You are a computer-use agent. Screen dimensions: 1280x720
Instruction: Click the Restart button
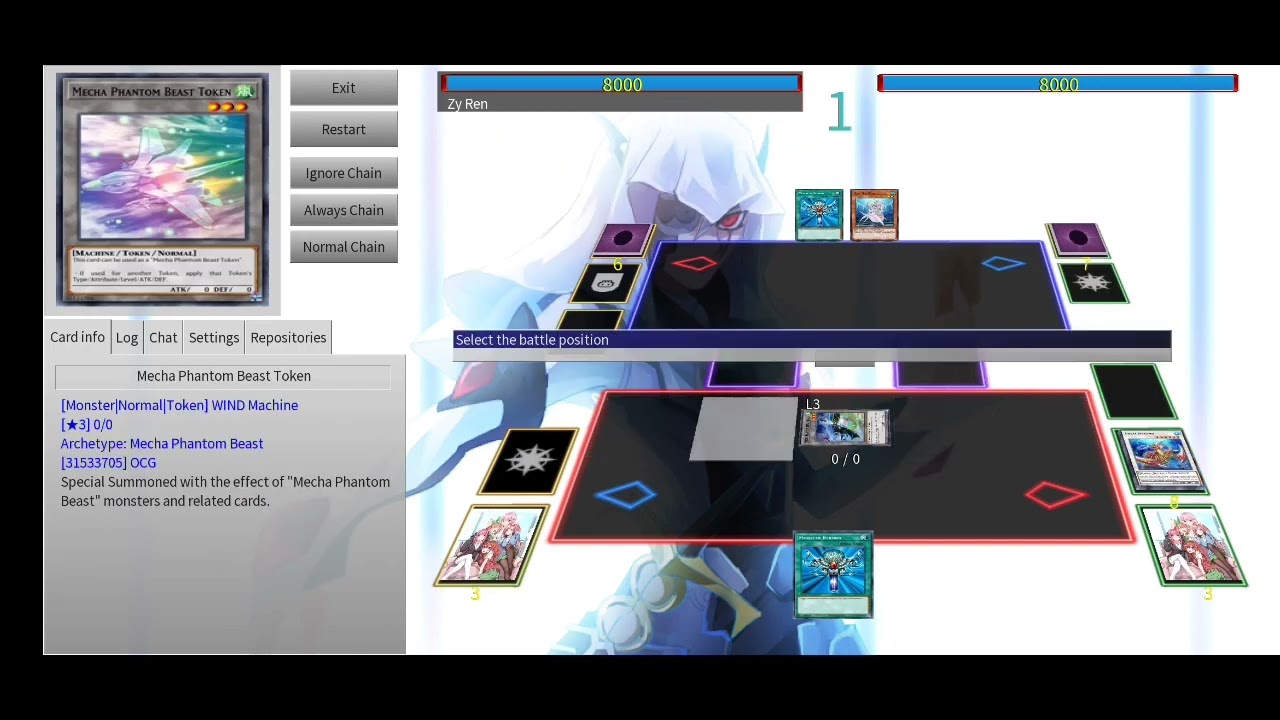pyautogui.click(x=344, y=129)
